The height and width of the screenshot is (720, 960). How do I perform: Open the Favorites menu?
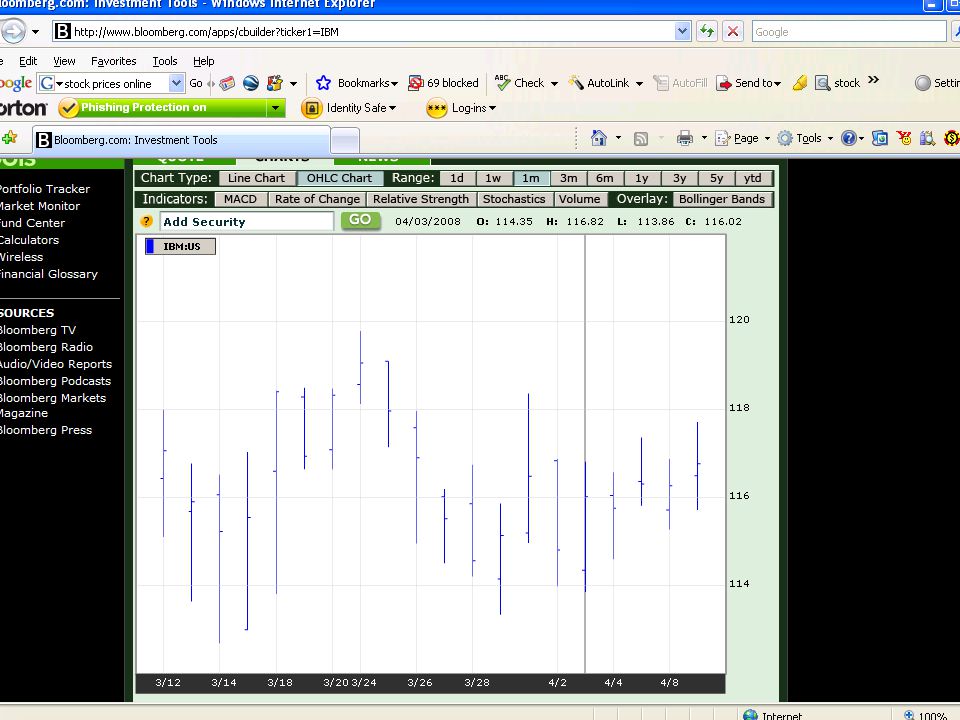point(113,61)
